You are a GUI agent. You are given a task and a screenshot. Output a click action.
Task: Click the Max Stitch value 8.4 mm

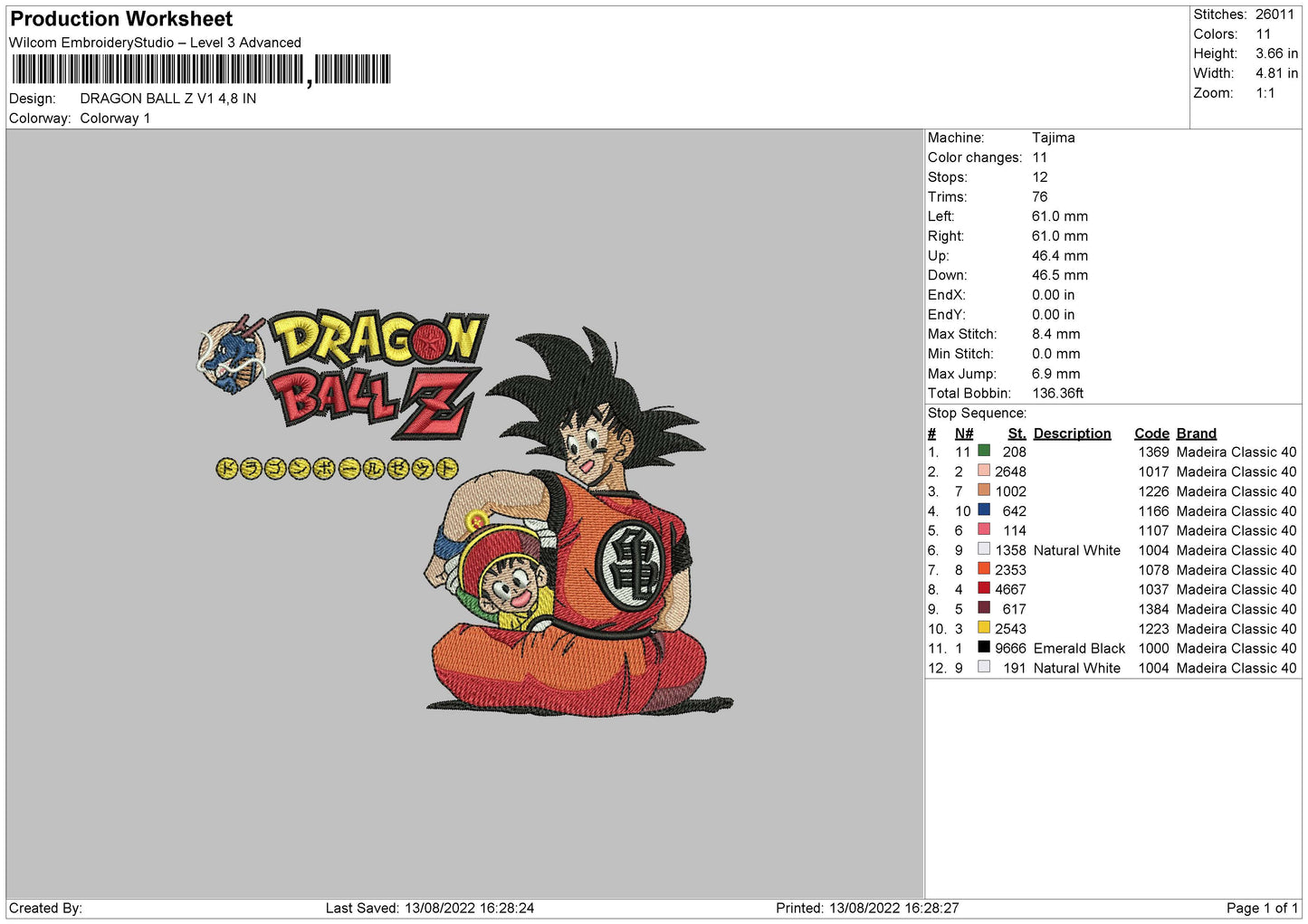(x=1056, y=334)
